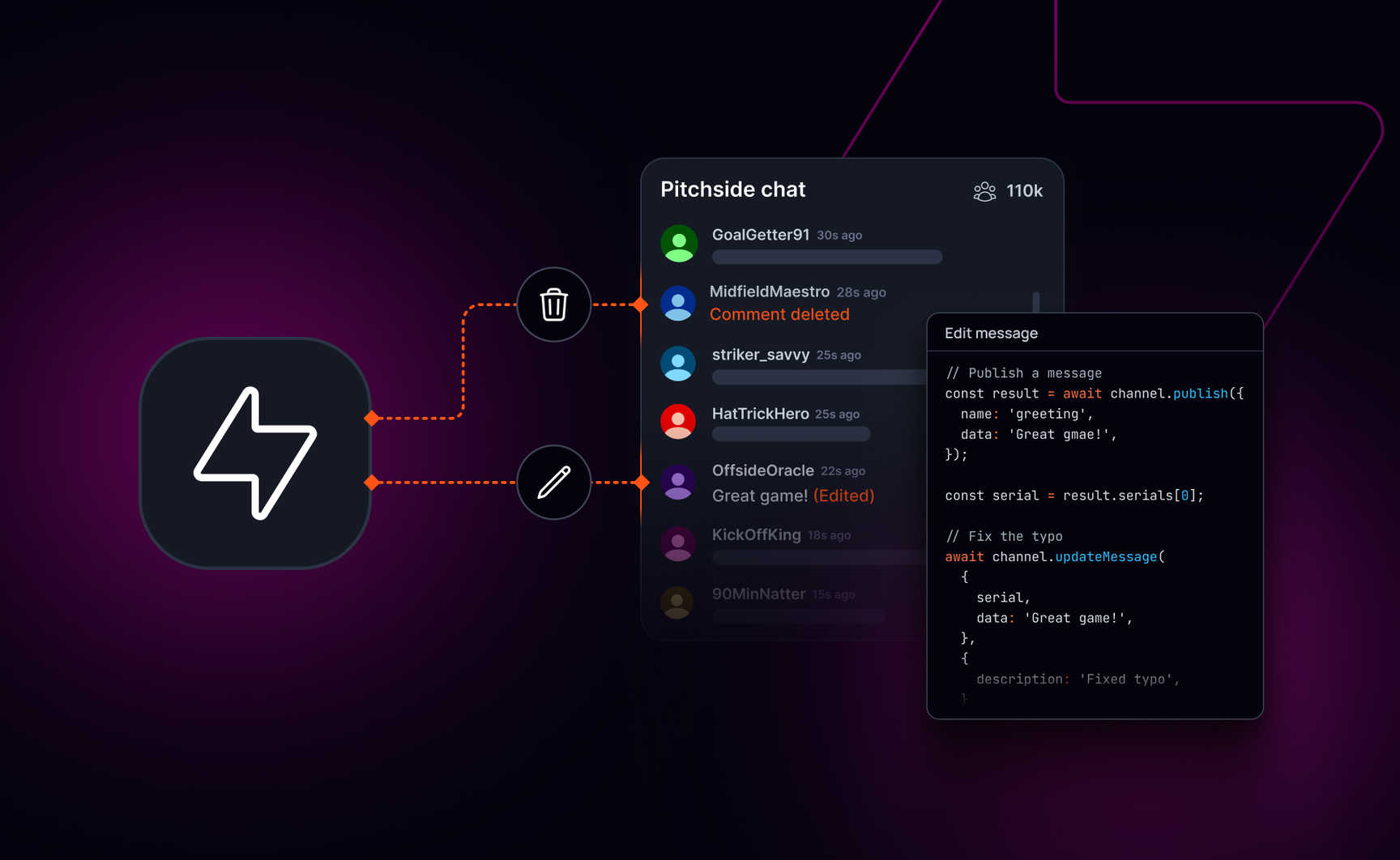Select the pencil edit icon

[x=554, y=483]
